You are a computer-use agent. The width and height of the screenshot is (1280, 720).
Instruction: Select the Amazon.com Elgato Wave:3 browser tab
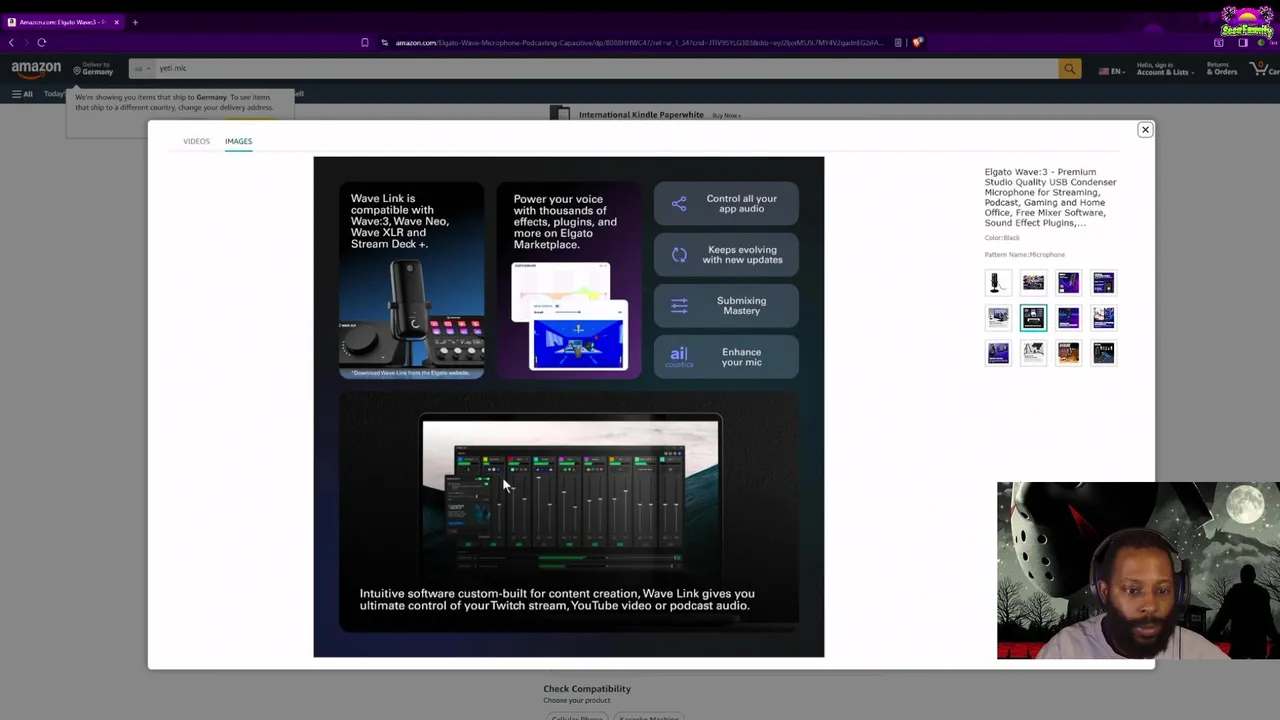pos(64,22)
